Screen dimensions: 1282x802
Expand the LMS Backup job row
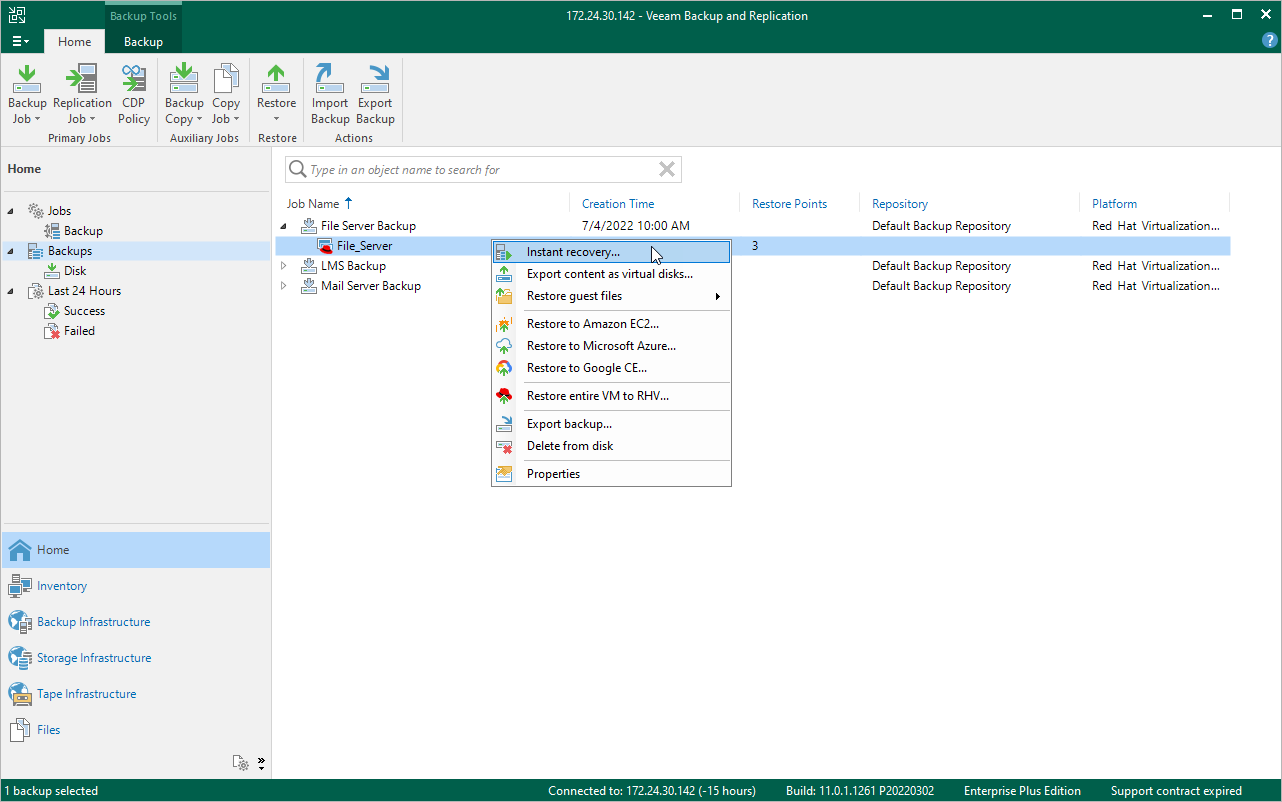[284, 266]
